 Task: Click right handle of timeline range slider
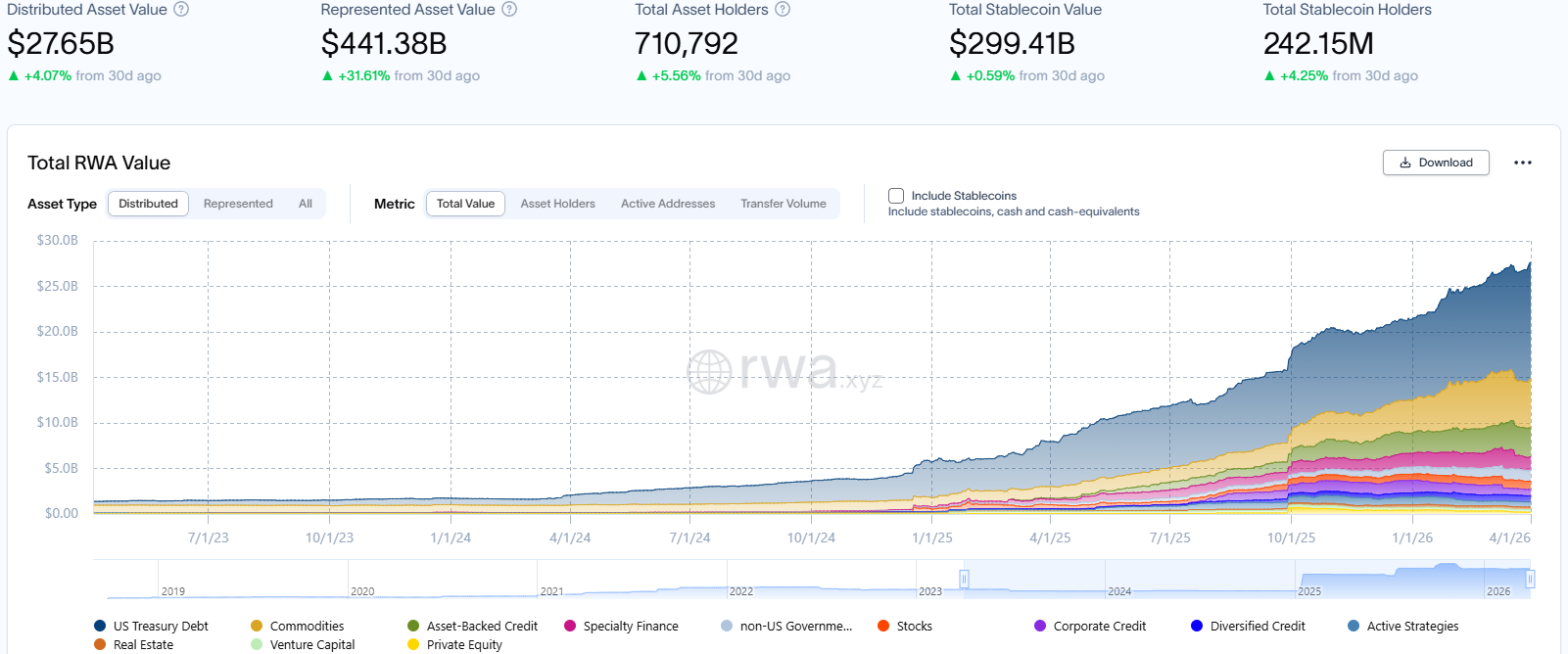pyautogui.click(x=1530, y=580)
